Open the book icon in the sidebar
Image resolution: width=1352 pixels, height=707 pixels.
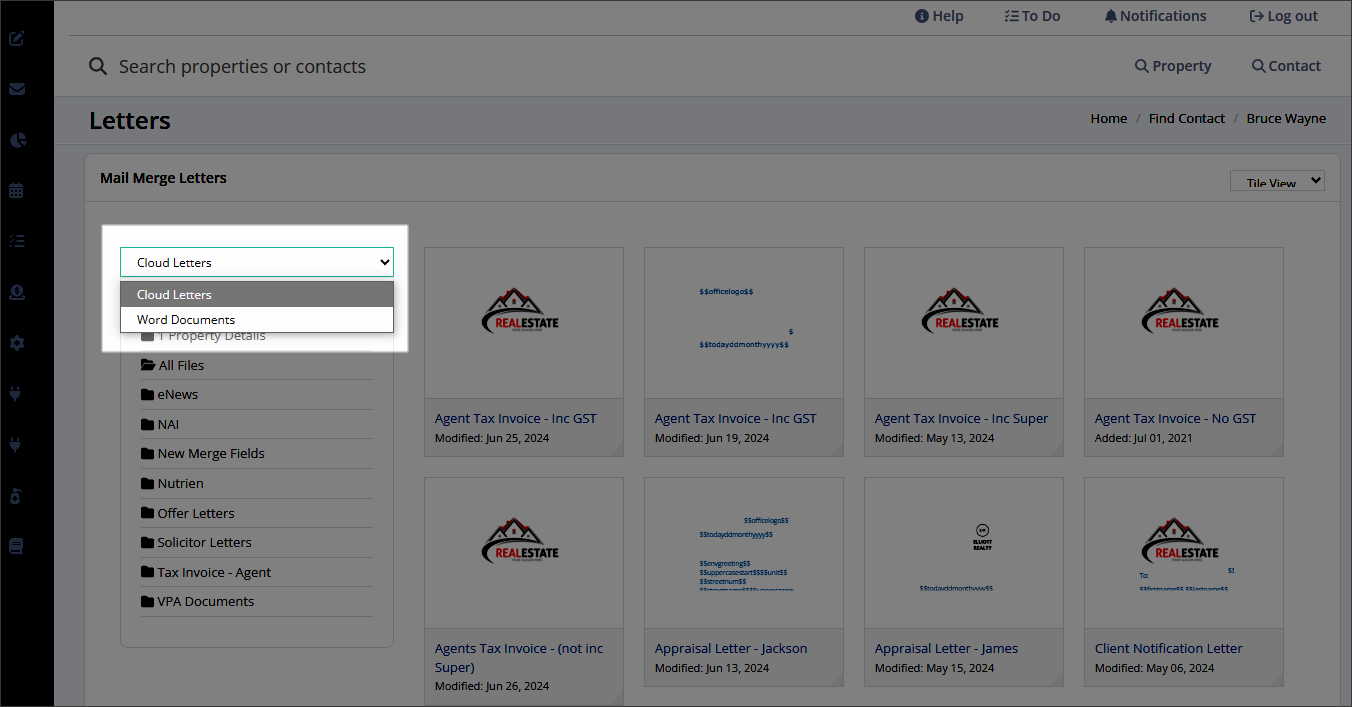(17, 546)
